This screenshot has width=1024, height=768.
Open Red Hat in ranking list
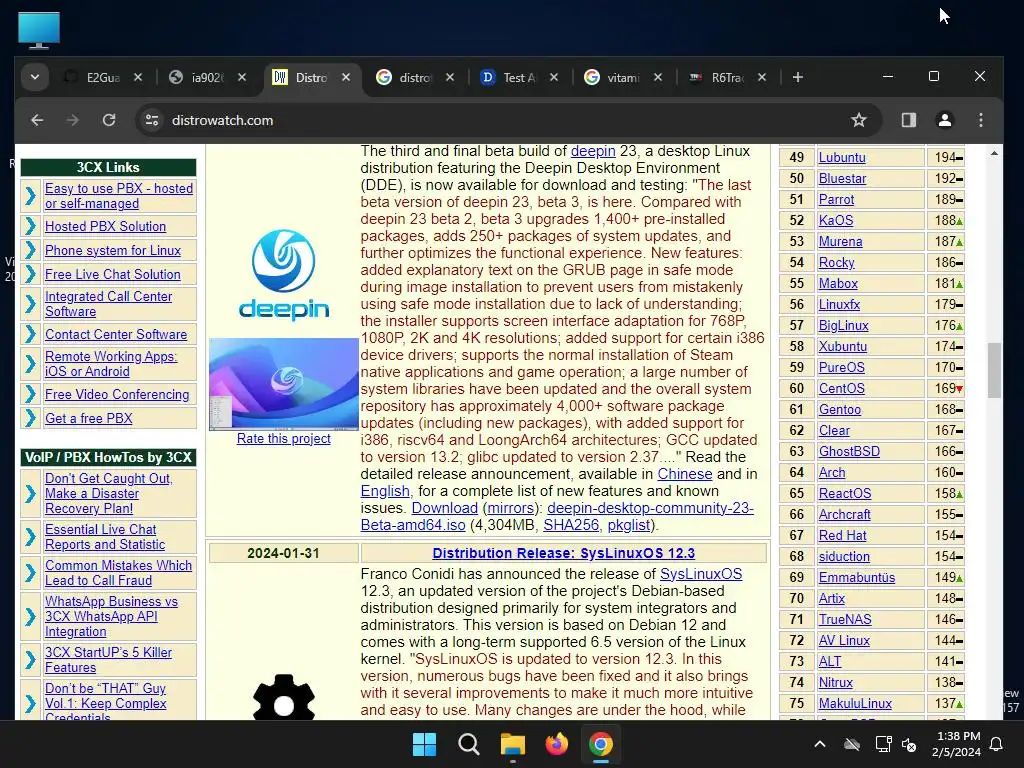click(842, 536)
